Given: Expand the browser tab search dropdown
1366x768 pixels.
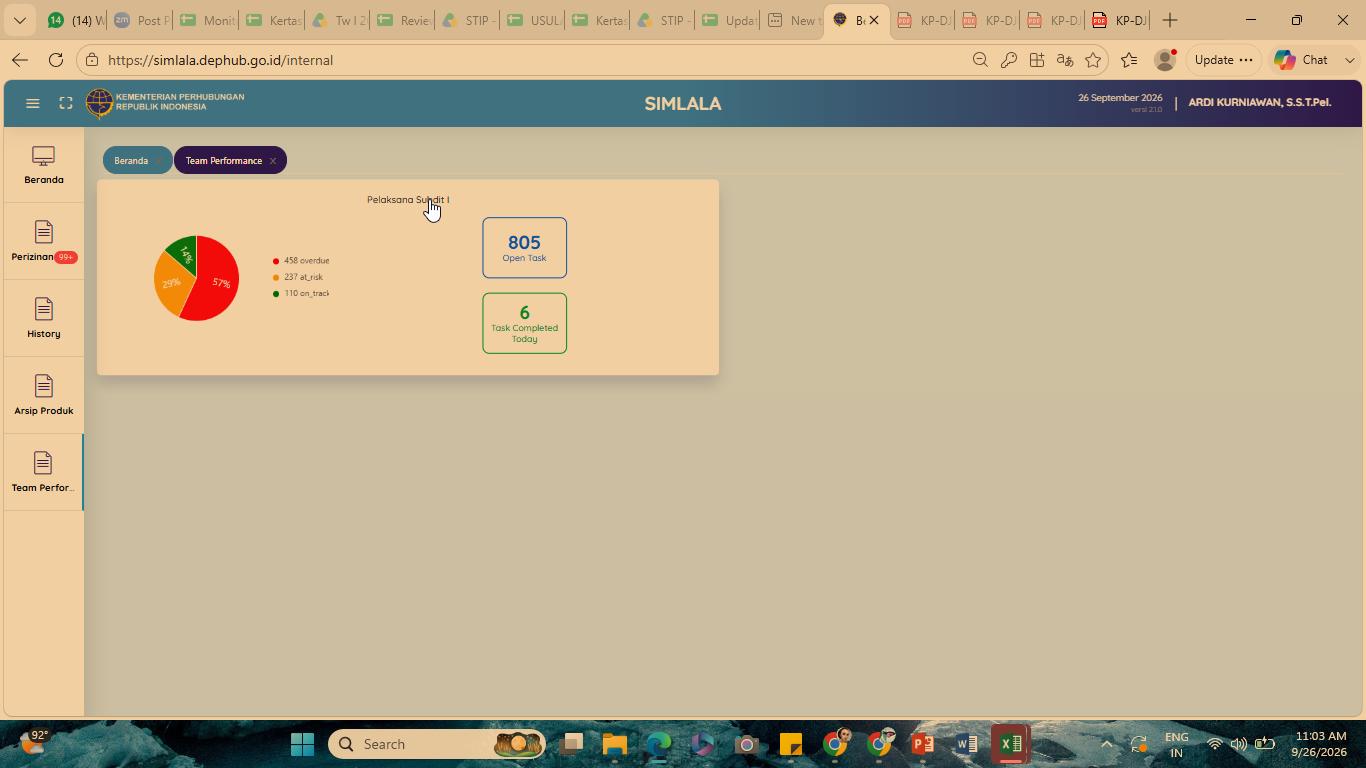Looking at the screenshot, I should (19, 20).
